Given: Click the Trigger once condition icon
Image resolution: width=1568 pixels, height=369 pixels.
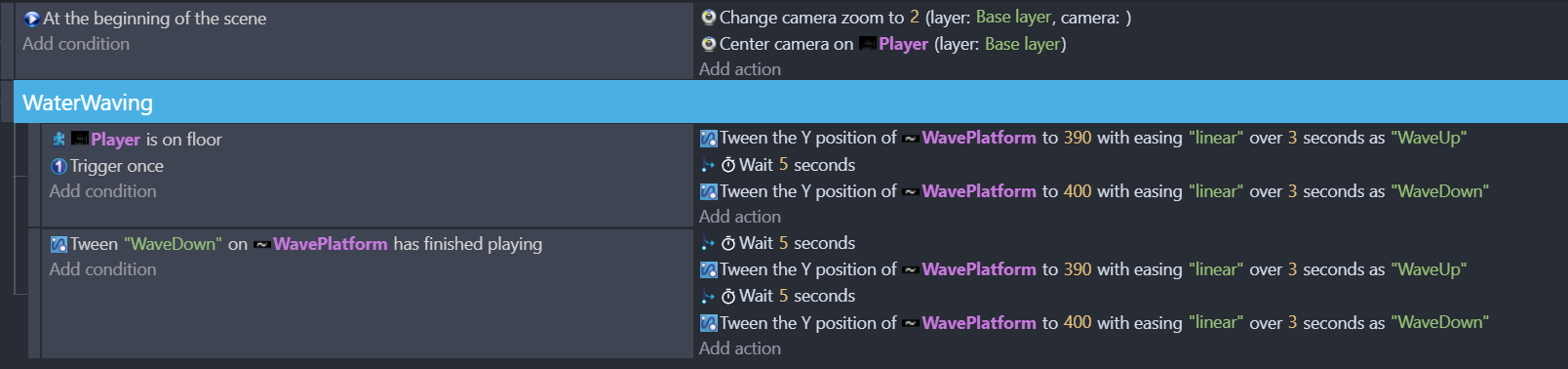Looking at the screenshot, I should (x=59, y=166).
